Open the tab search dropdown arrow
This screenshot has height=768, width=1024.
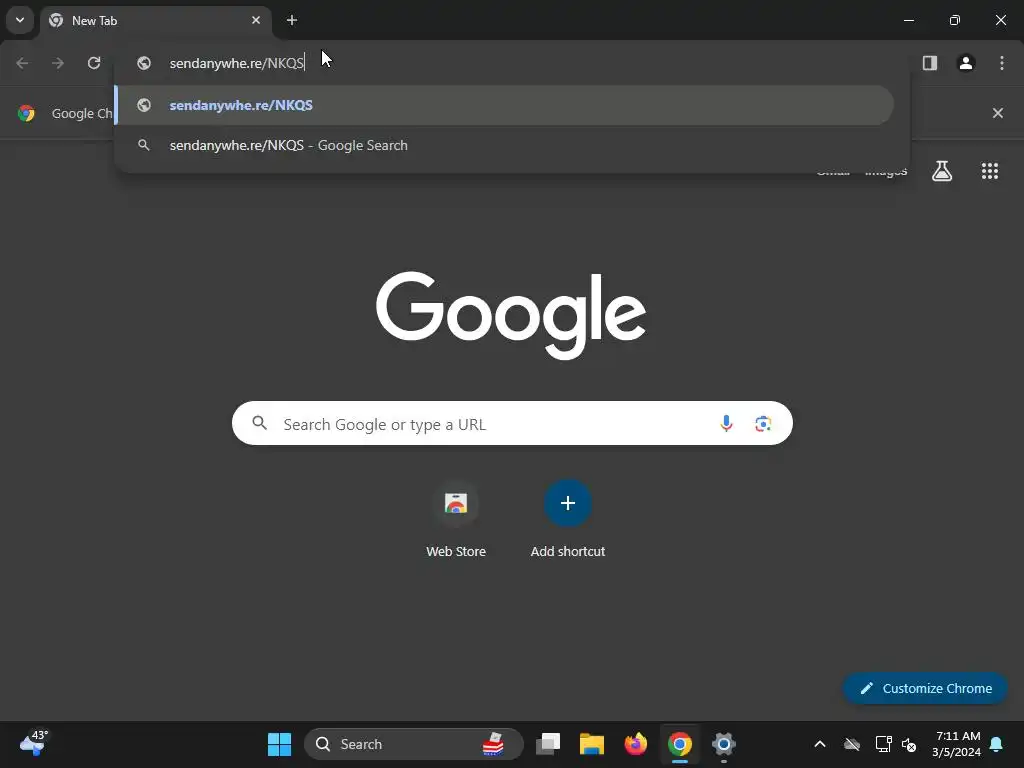(20, 20)
